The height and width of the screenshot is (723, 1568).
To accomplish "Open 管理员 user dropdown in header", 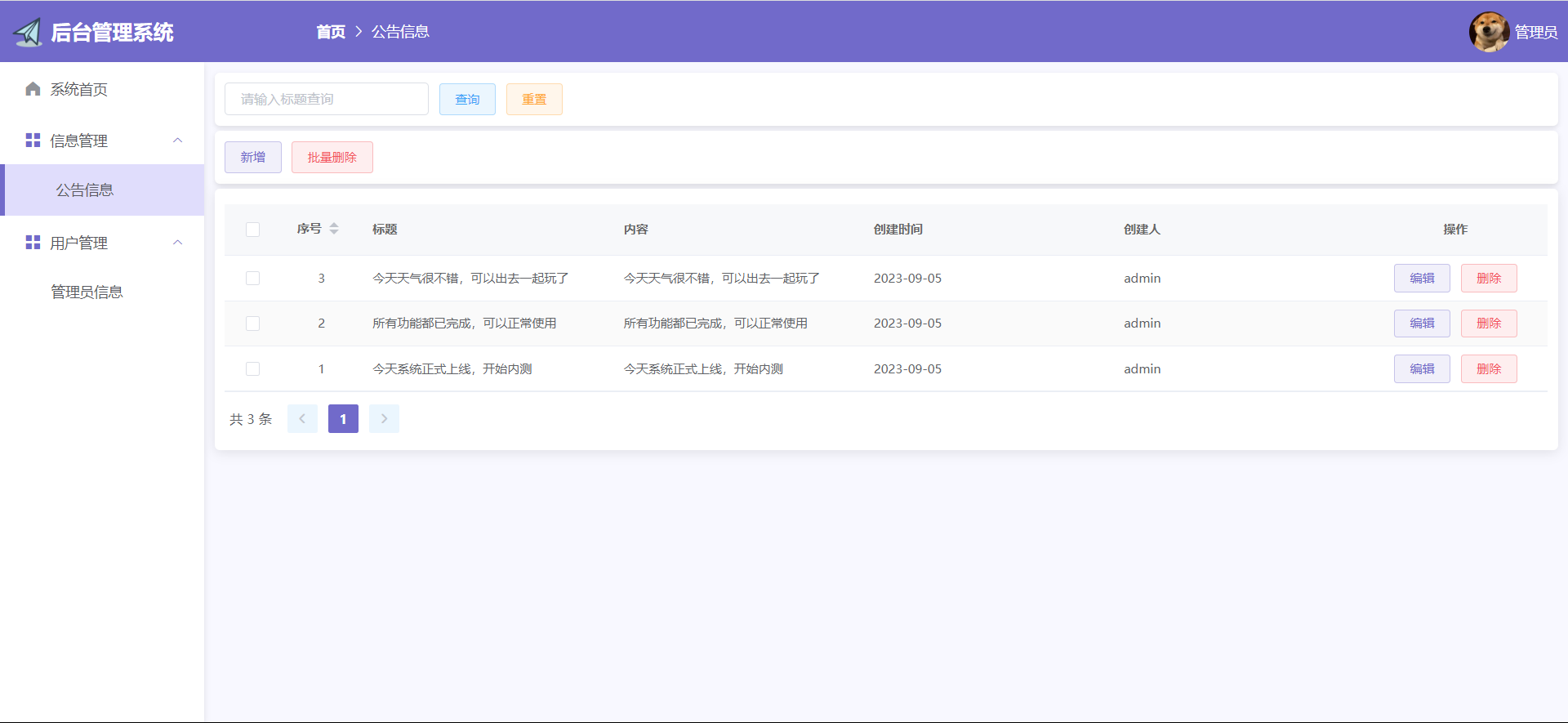I will click(1535, 32).
